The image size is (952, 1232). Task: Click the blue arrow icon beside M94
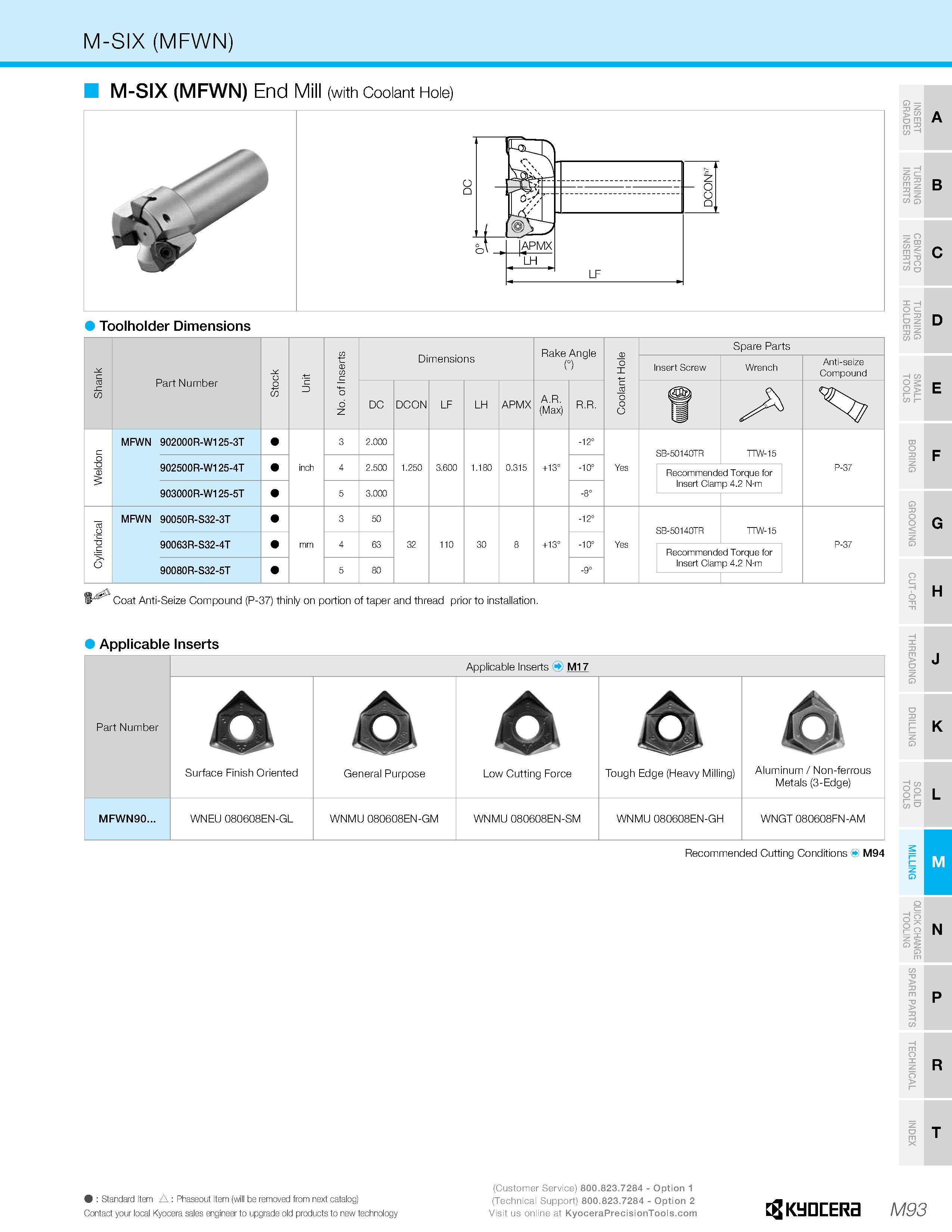pyautogui.click(x=855, y=853)
